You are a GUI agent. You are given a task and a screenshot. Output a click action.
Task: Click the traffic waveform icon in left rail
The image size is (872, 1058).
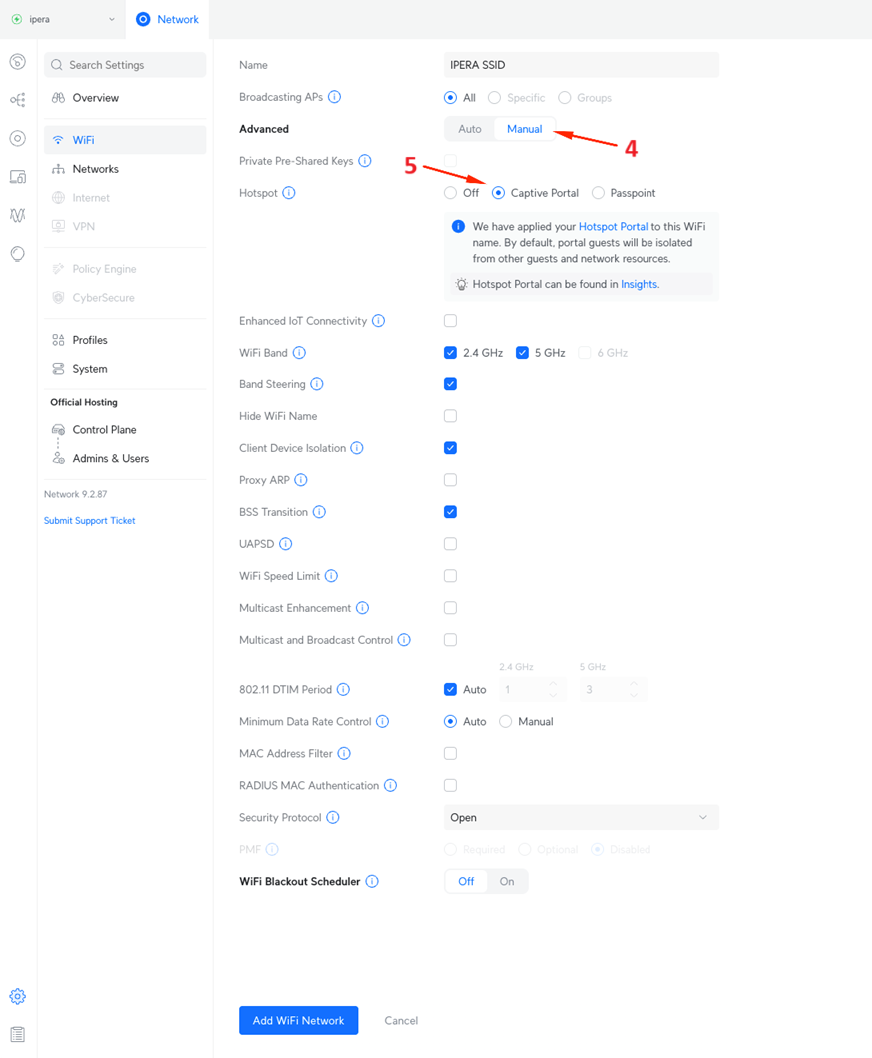point(17,214)
